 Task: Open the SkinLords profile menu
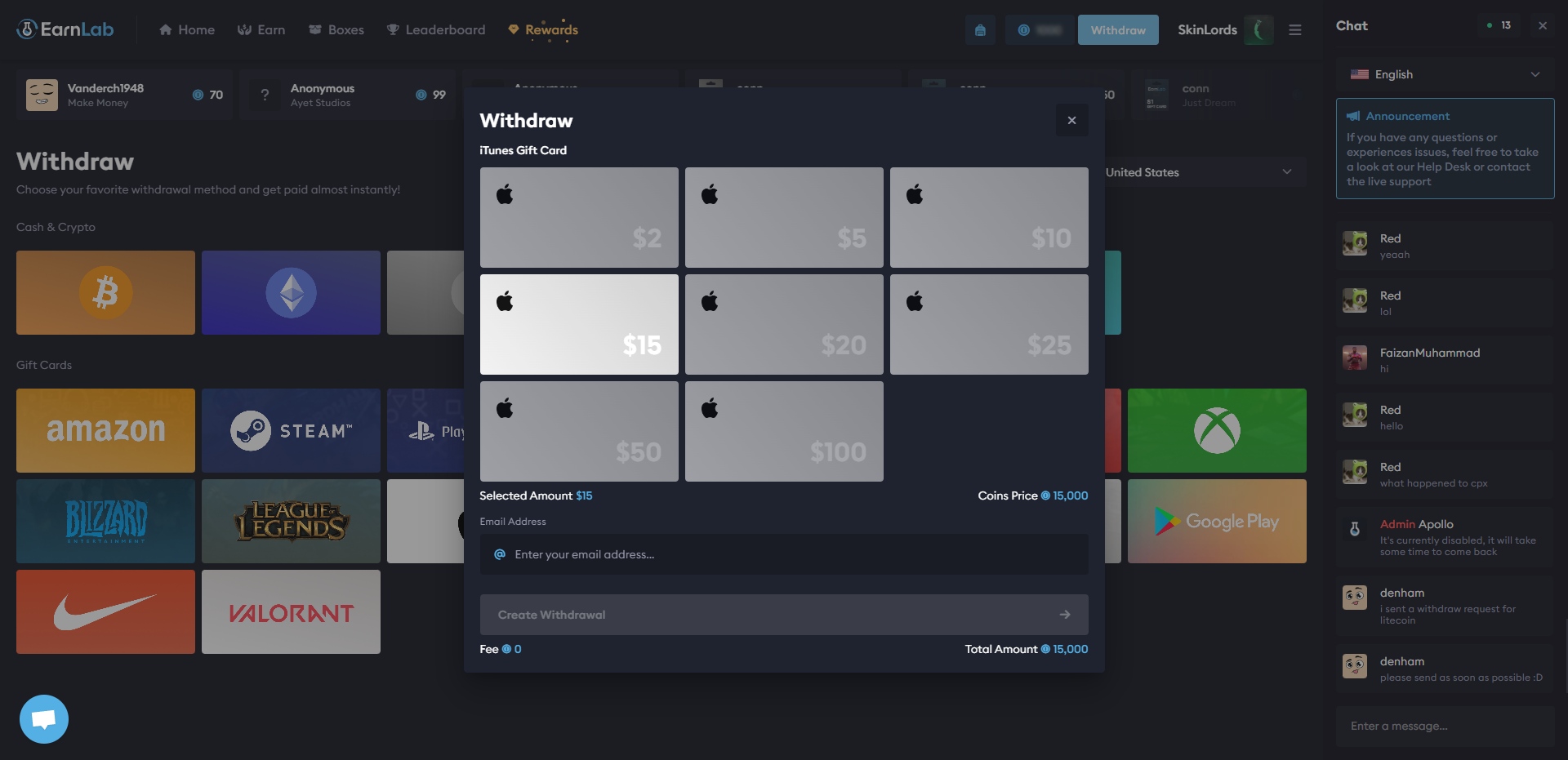[x=1225, y=30]
